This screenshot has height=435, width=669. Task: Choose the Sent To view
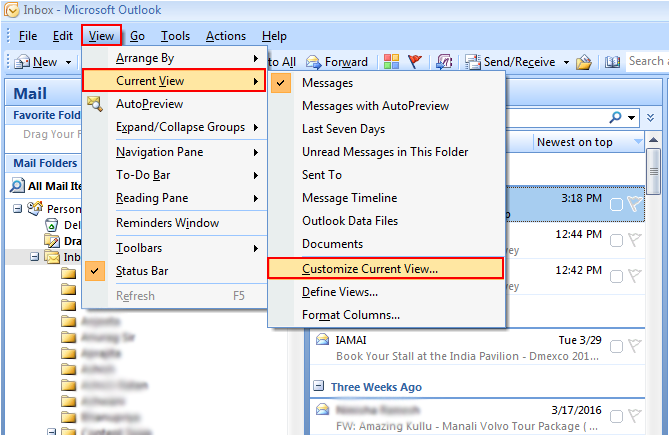386,175
